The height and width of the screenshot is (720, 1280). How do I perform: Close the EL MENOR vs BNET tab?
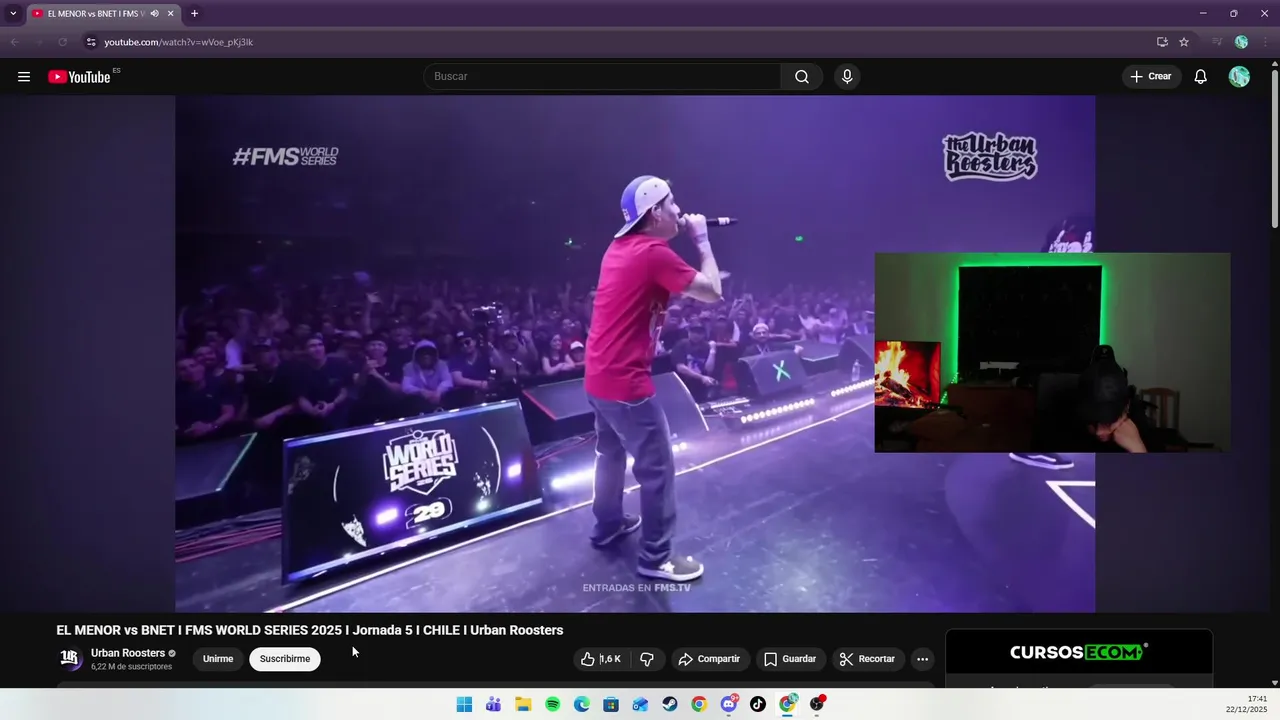pyautogui.click(x=171, y=13)
